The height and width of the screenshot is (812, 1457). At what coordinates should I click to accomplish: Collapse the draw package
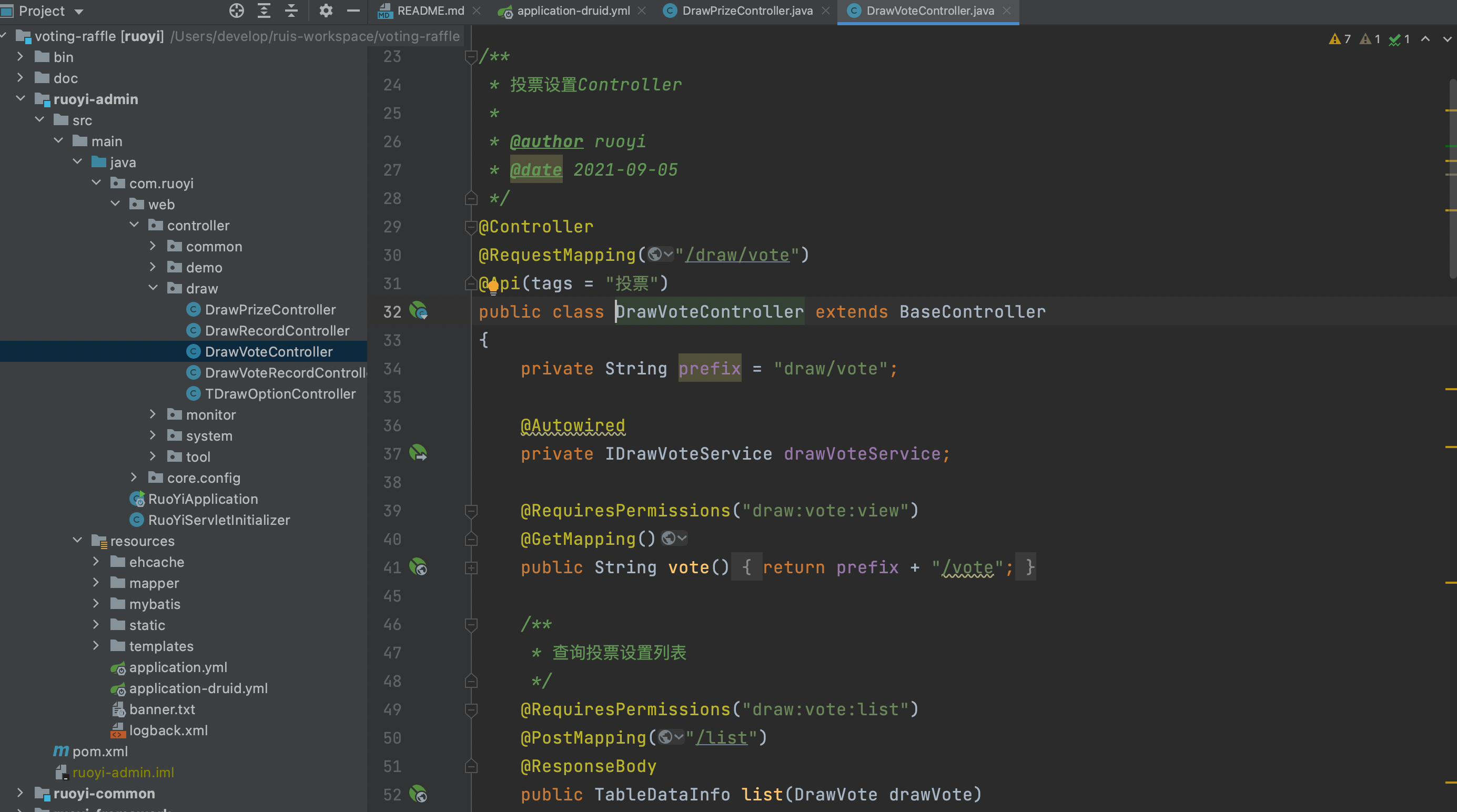coord(153,287)
